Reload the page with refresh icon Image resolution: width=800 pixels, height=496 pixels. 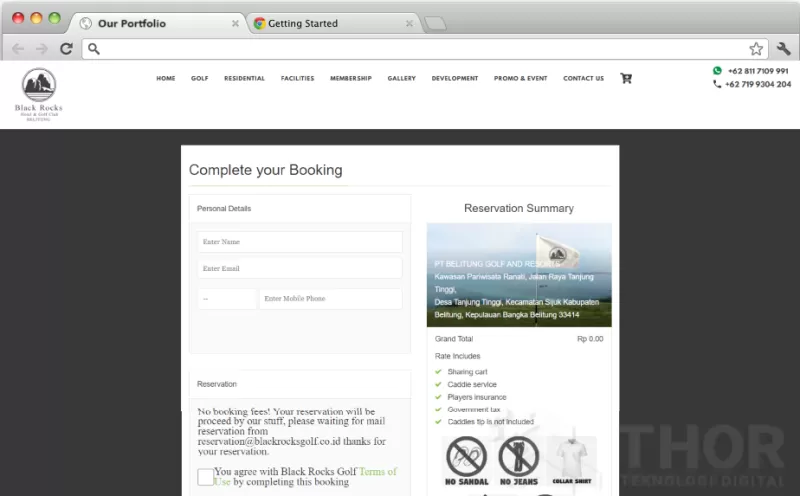click(66, 48)
